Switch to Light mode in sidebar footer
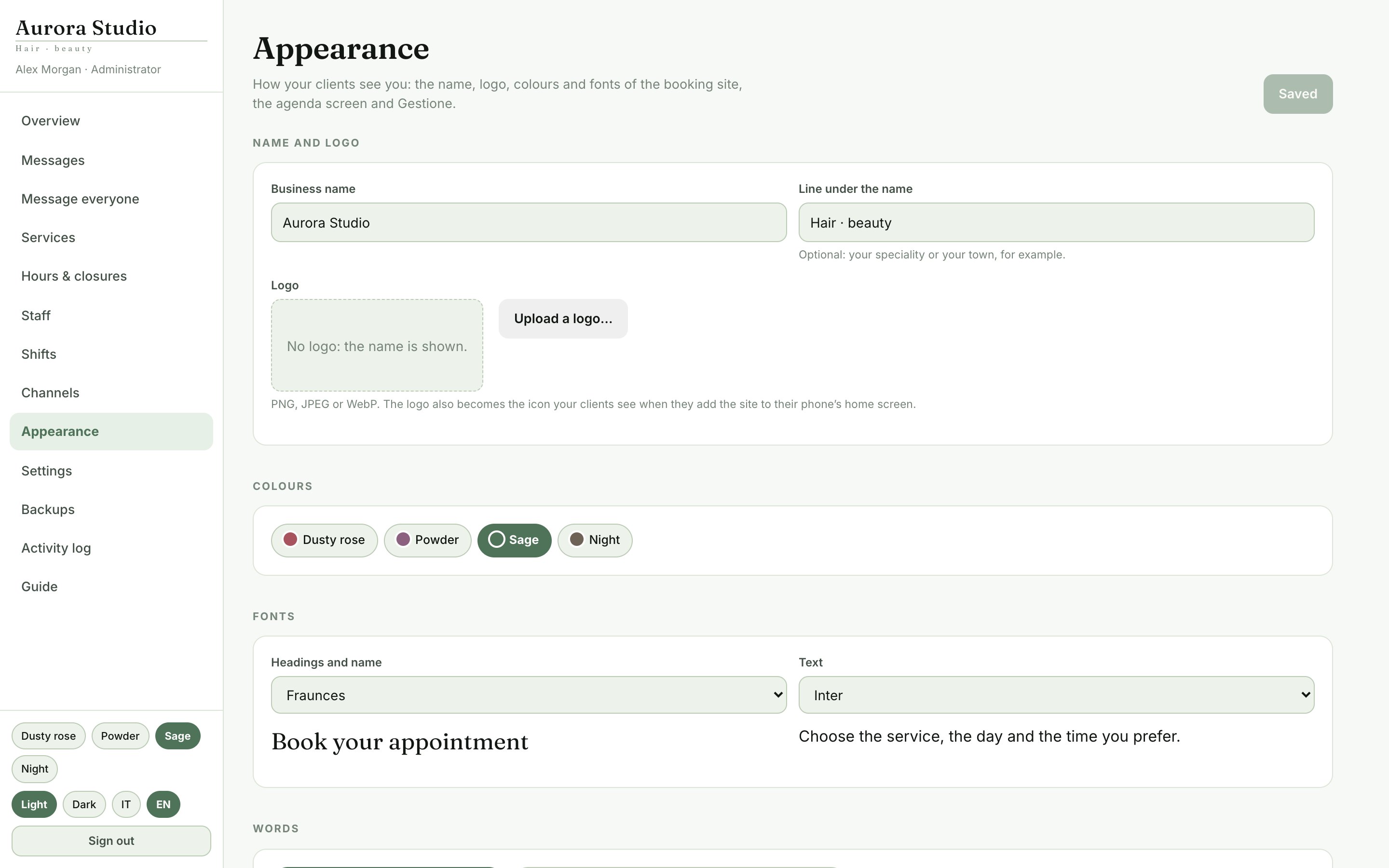The height and width of the screenshot is (868, 1389). click(34, 804)
